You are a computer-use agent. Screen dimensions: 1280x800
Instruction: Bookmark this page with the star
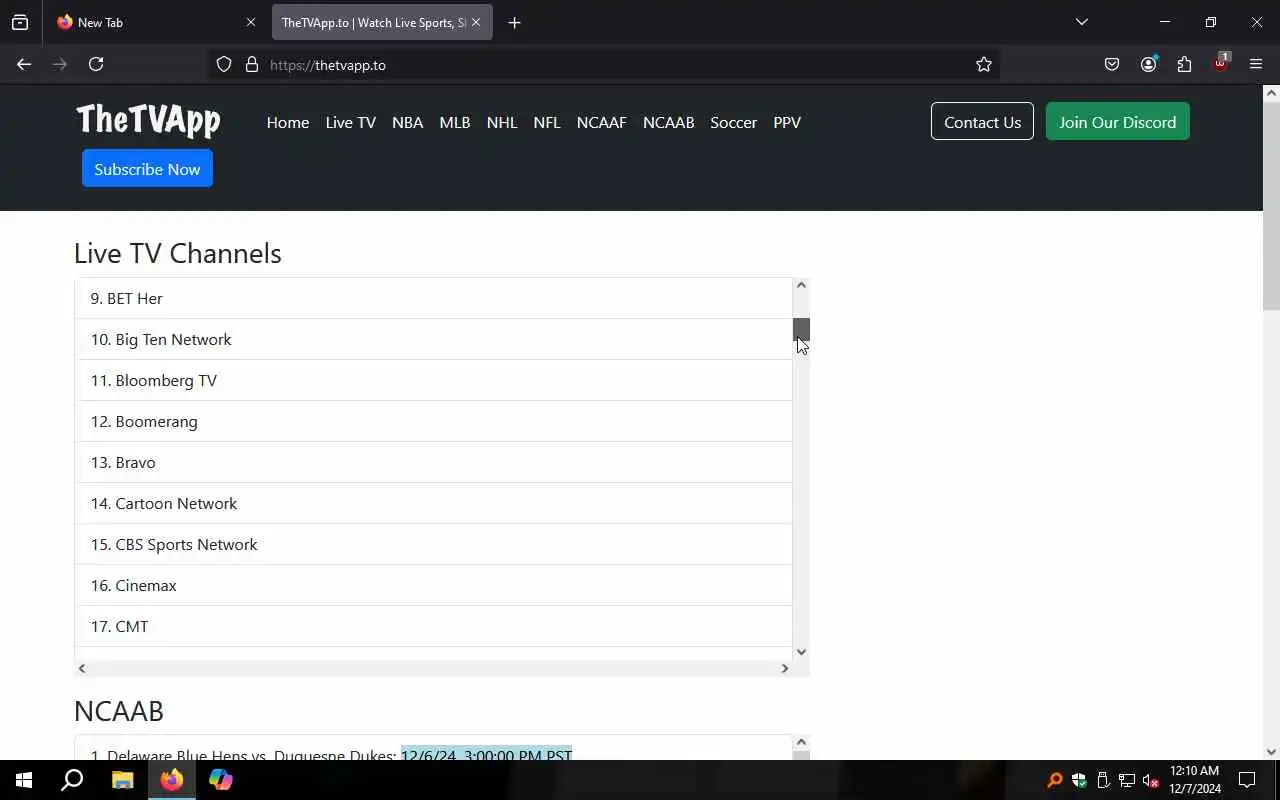tap(984, 64)
